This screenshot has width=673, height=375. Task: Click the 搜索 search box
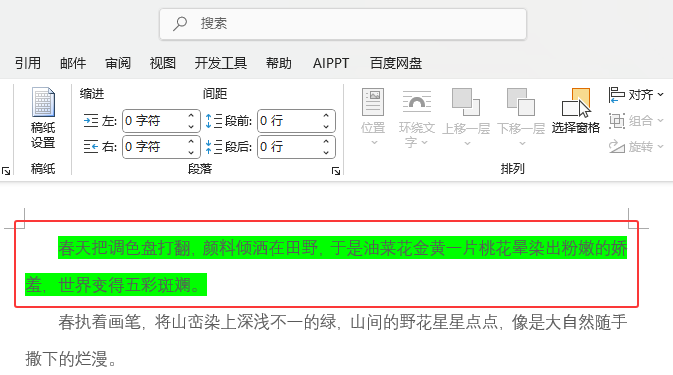(343, 24)
